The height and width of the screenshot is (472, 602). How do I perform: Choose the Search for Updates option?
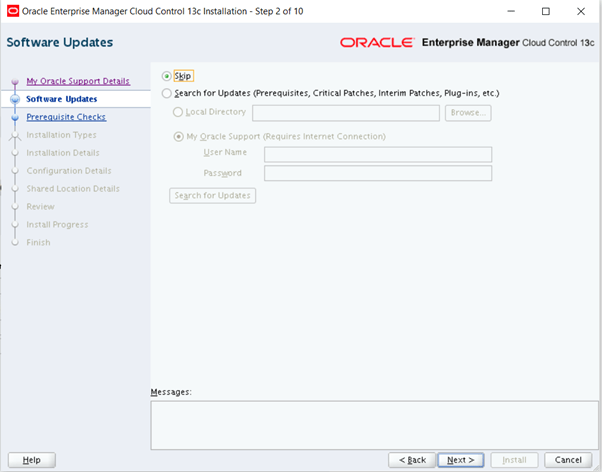click(167, 93)
